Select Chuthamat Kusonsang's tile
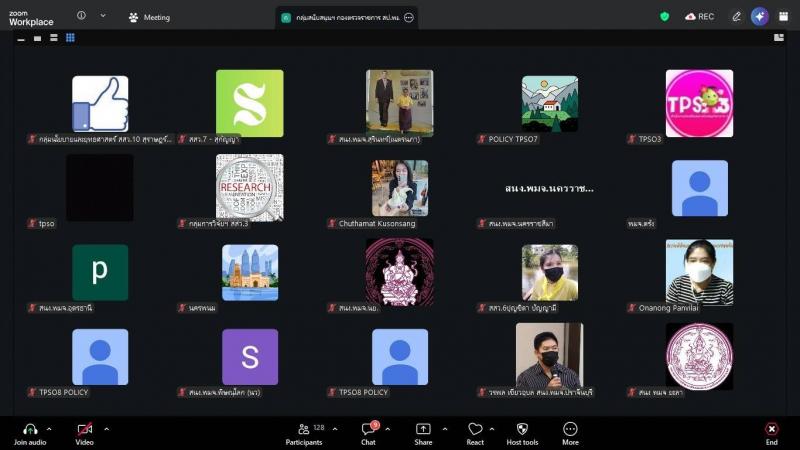 point(400,188)
